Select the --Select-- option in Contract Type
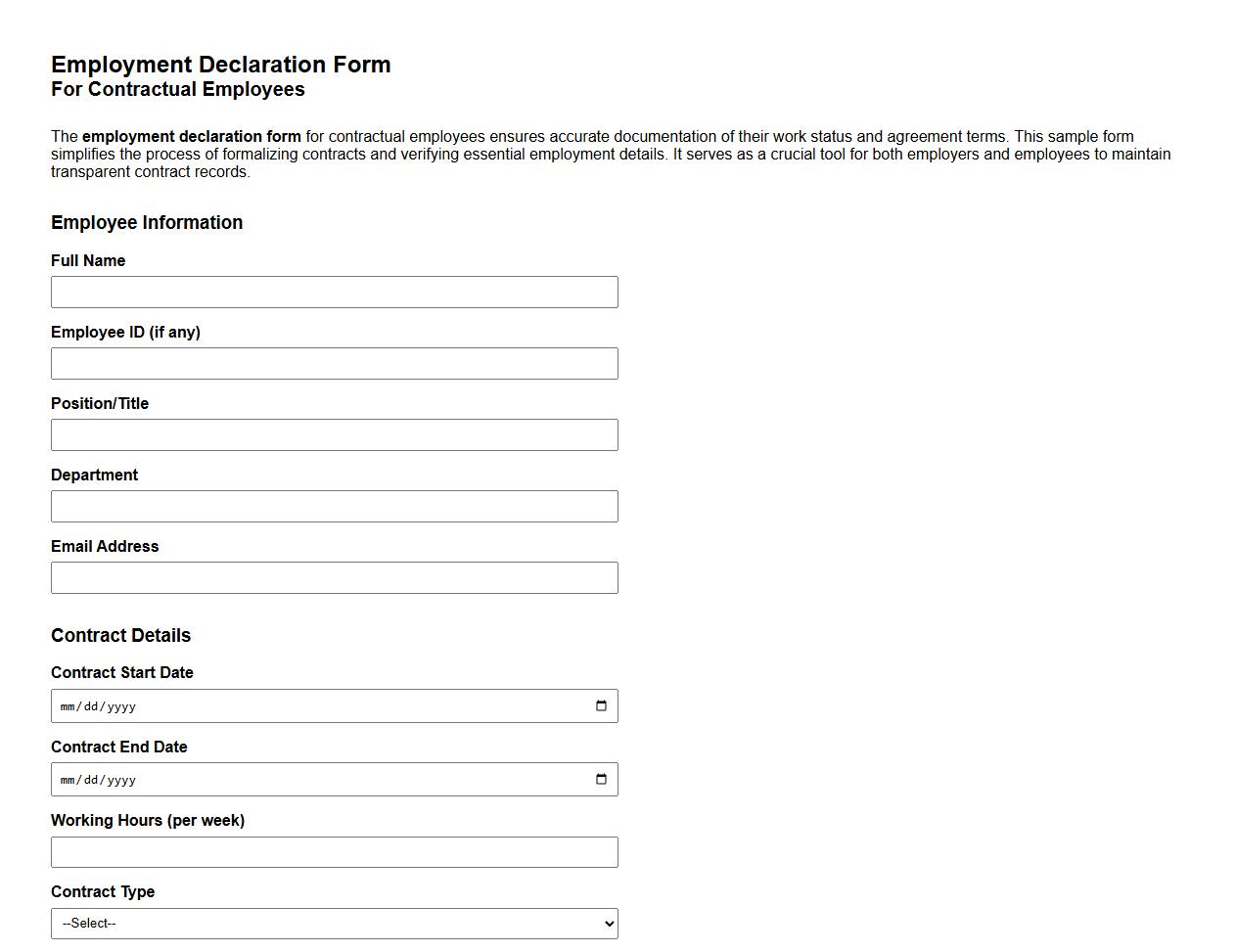Viewport: 1236px width, 952px height. (x=335, y=923)
